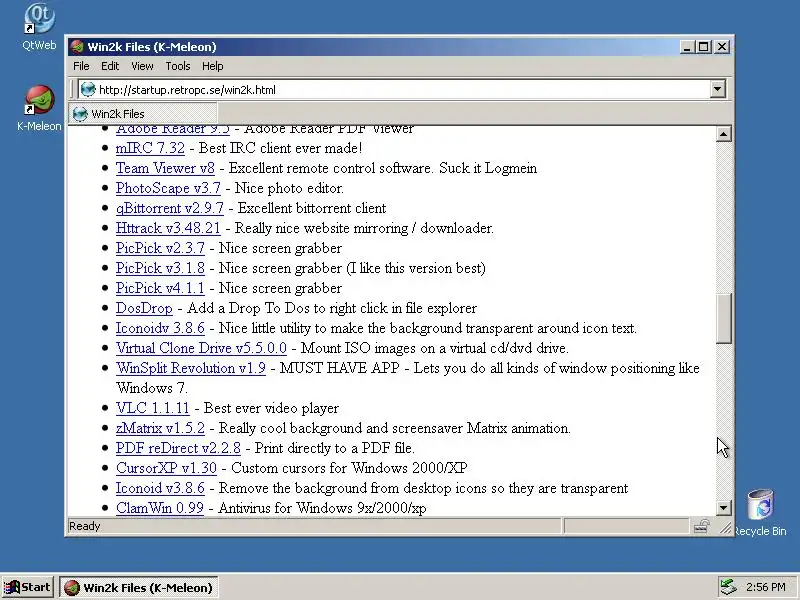This screenshot has height=600, width=800.
Task: Click the scrollbar down arrow
Action: [x=723, y=507]
